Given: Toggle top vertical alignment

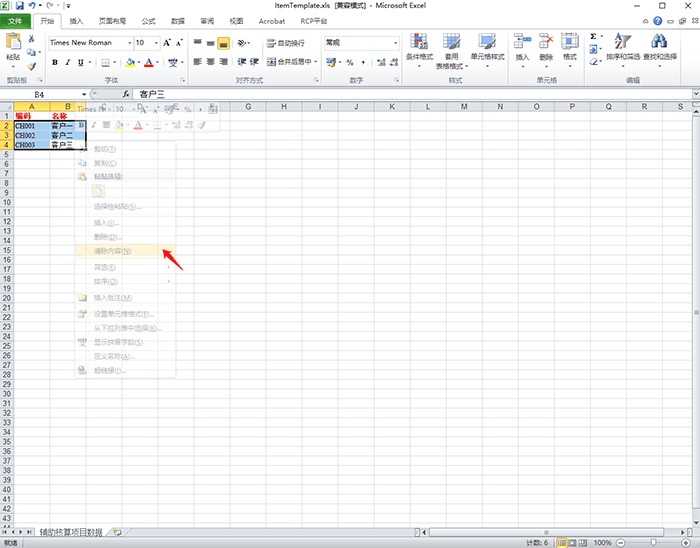Looking at the screenshot, I should coord(198,43).
